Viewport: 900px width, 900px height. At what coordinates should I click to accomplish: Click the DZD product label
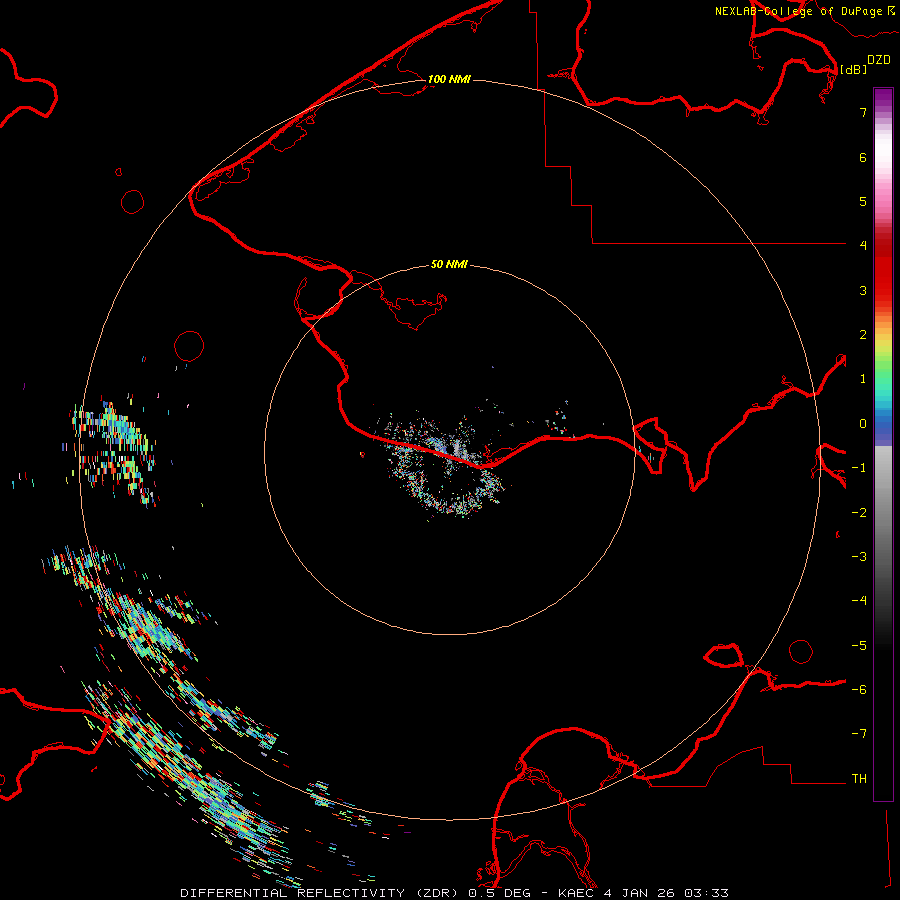pos(879,60)
